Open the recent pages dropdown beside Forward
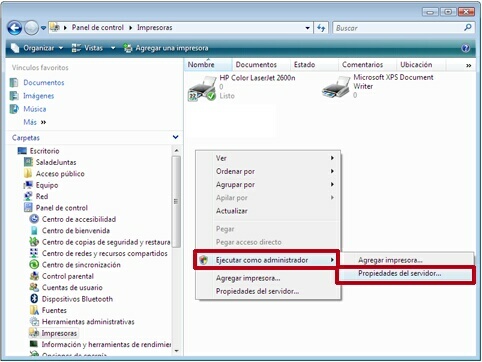Screen dimensions: 482x362 coord(43,28)
